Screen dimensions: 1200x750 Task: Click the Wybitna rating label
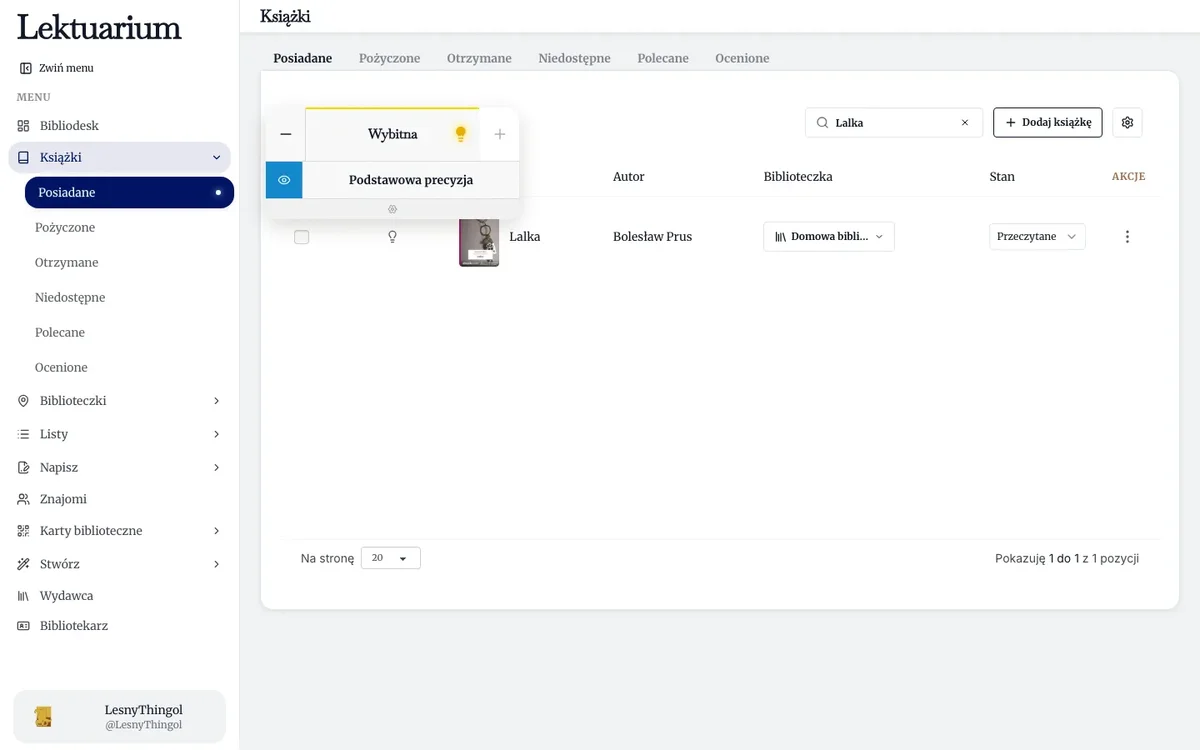pyautogui.click(x=393, y=134)
